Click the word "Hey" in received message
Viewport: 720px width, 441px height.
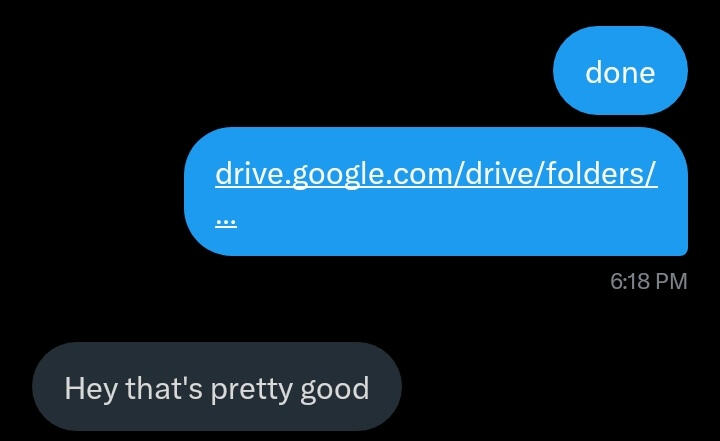(91, 389)
